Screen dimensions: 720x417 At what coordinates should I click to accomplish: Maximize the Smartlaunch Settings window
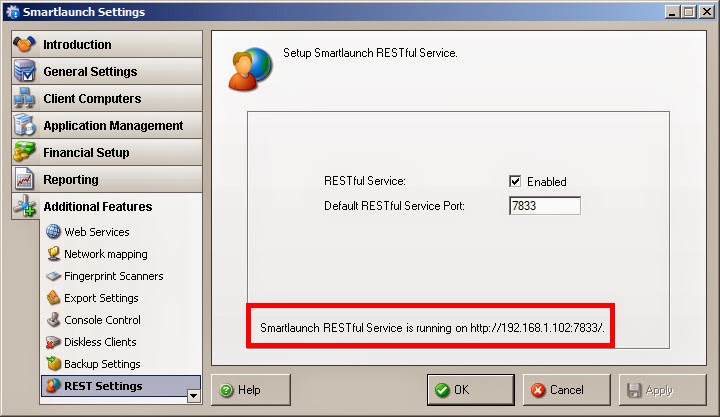(x=689, y=12)
